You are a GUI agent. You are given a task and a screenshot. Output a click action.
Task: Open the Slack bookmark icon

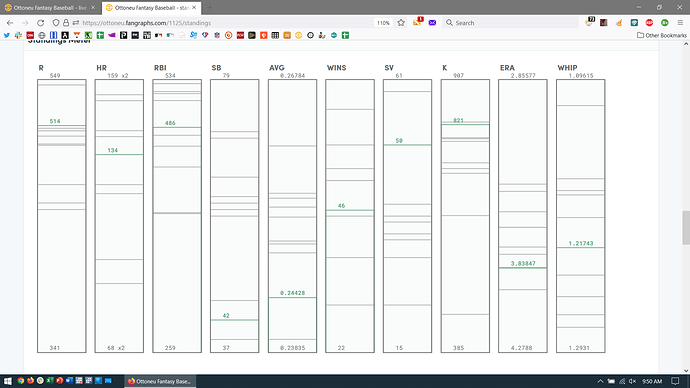pyautogui.click(x=18, y=35)
